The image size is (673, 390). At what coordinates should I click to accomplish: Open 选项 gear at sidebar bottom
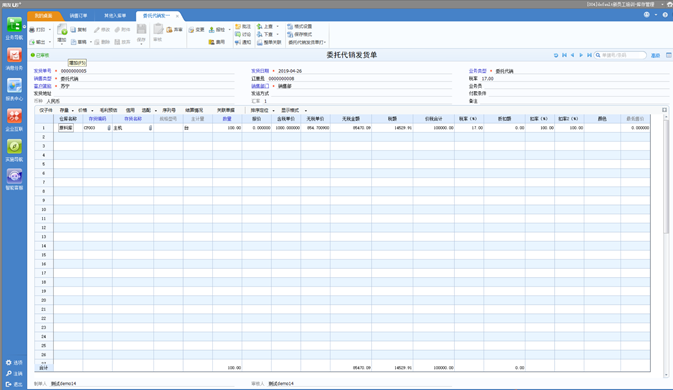[14, 363]
